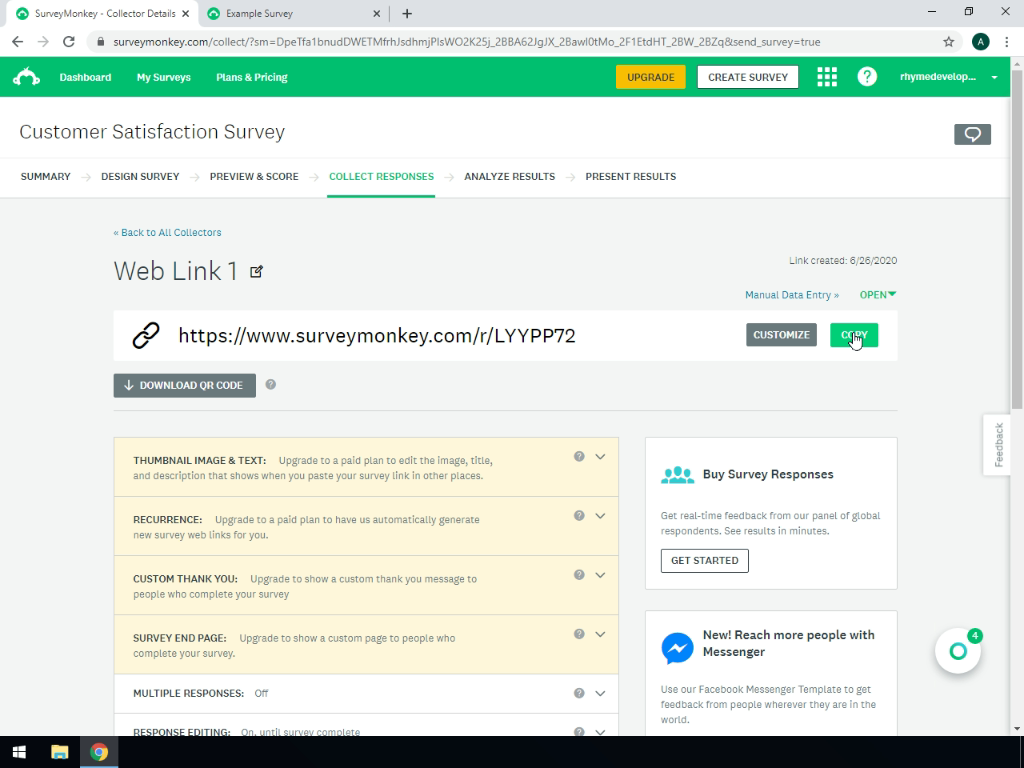Go to Analyze Results step
1024x768 pixels.
tap(509, 177)
